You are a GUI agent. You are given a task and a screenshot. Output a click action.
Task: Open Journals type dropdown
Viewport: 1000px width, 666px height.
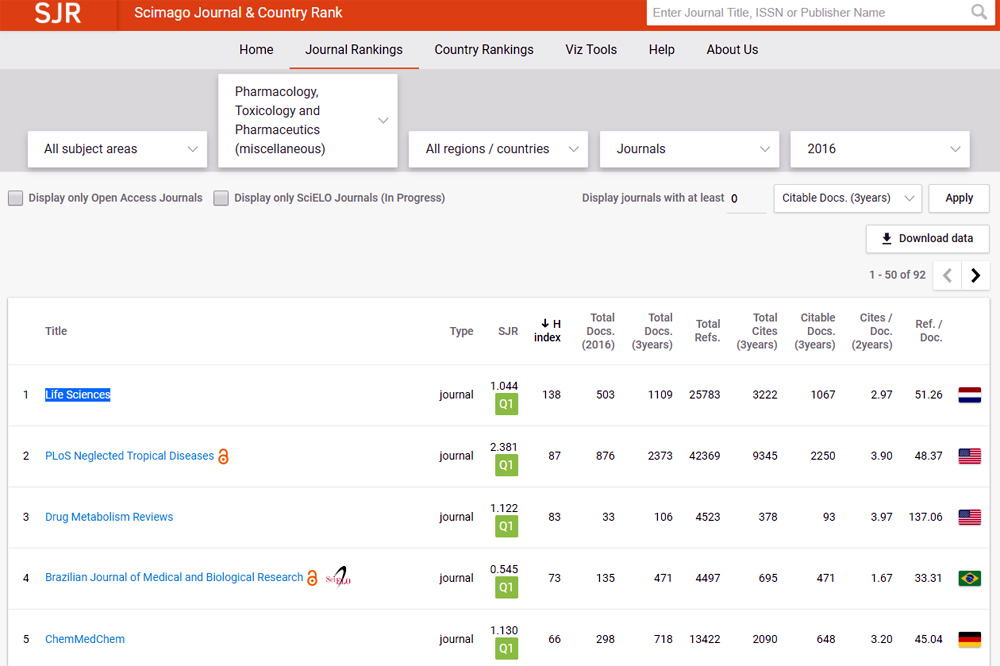689,149
